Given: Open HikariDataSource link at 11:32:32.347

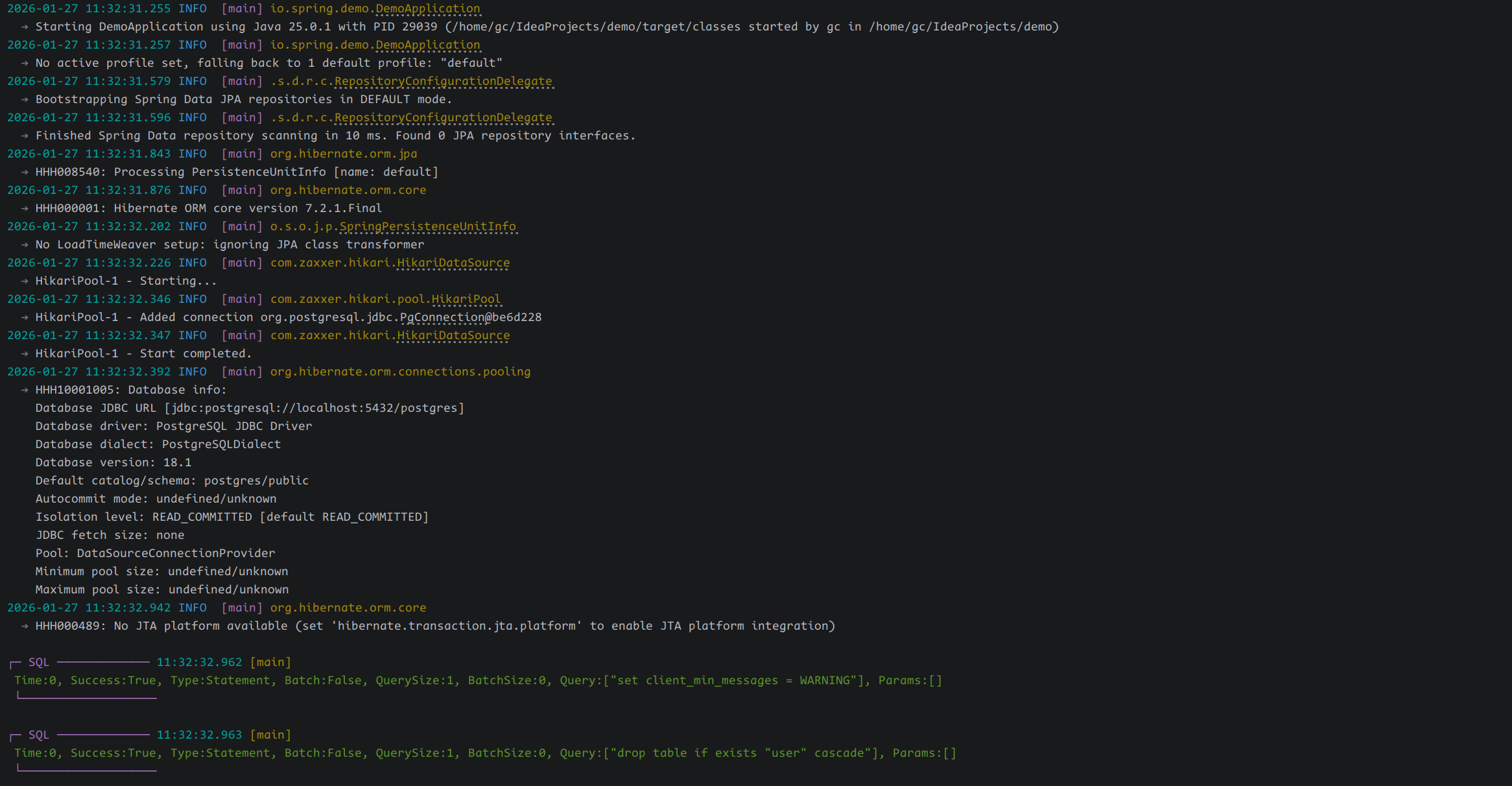Looking at the screenshot, I should click(453, 336).
